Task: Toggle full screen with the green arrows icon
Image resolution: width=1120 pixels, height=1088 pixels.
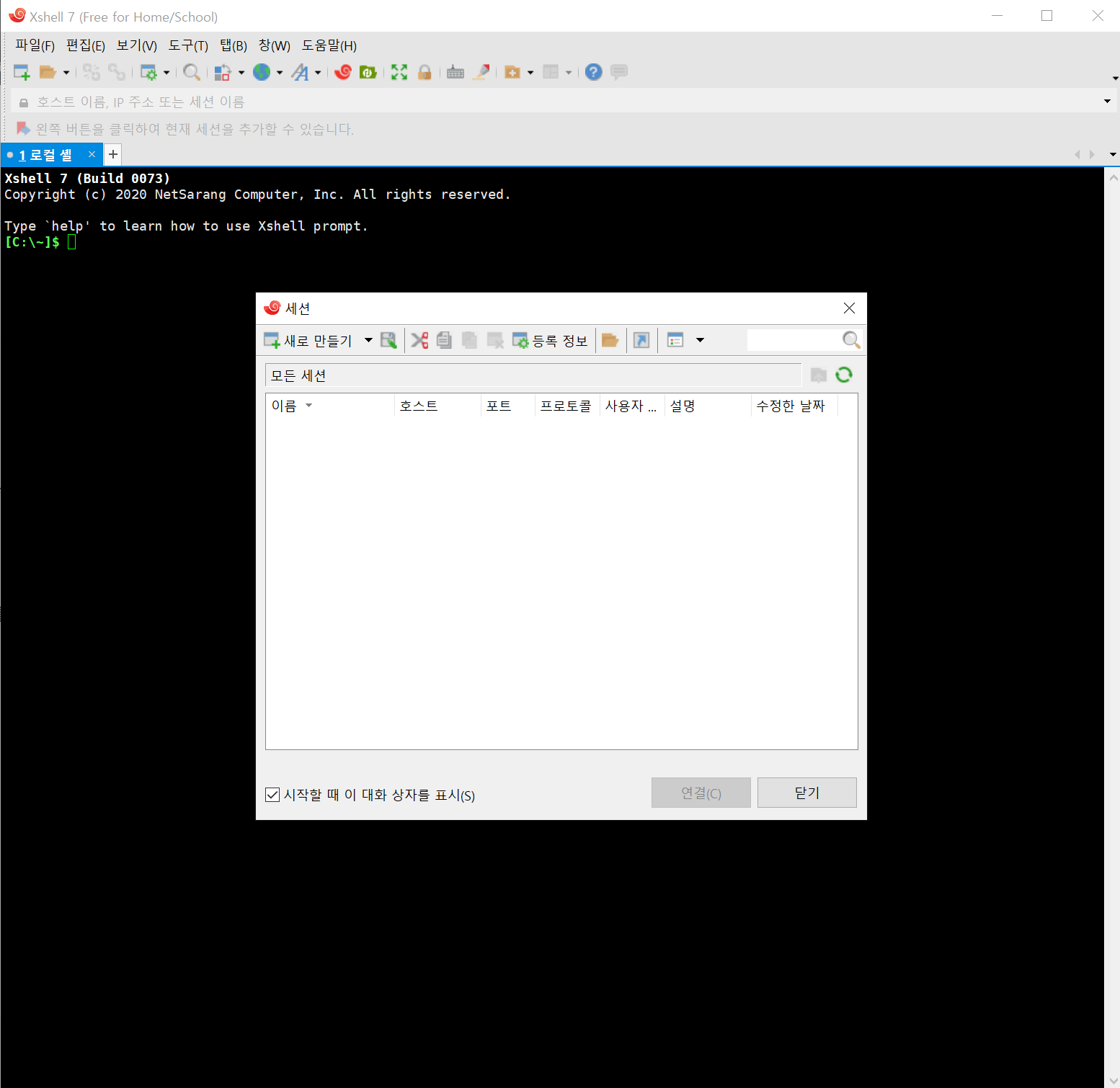Action: (x=399, y=72)
